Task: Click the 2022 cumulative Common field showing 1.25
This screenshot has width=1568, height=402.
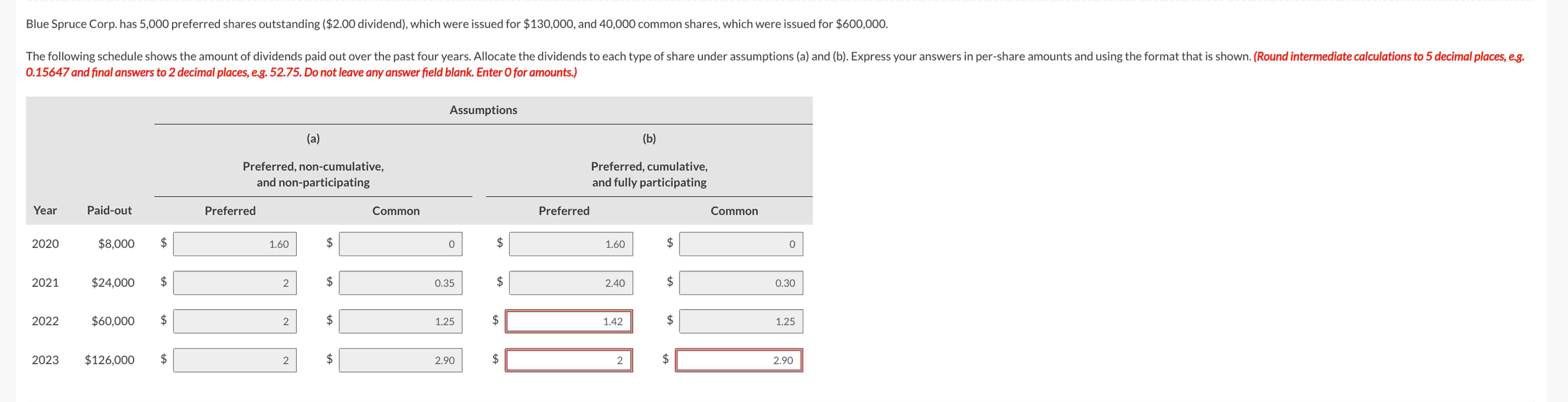Action: 740,321
